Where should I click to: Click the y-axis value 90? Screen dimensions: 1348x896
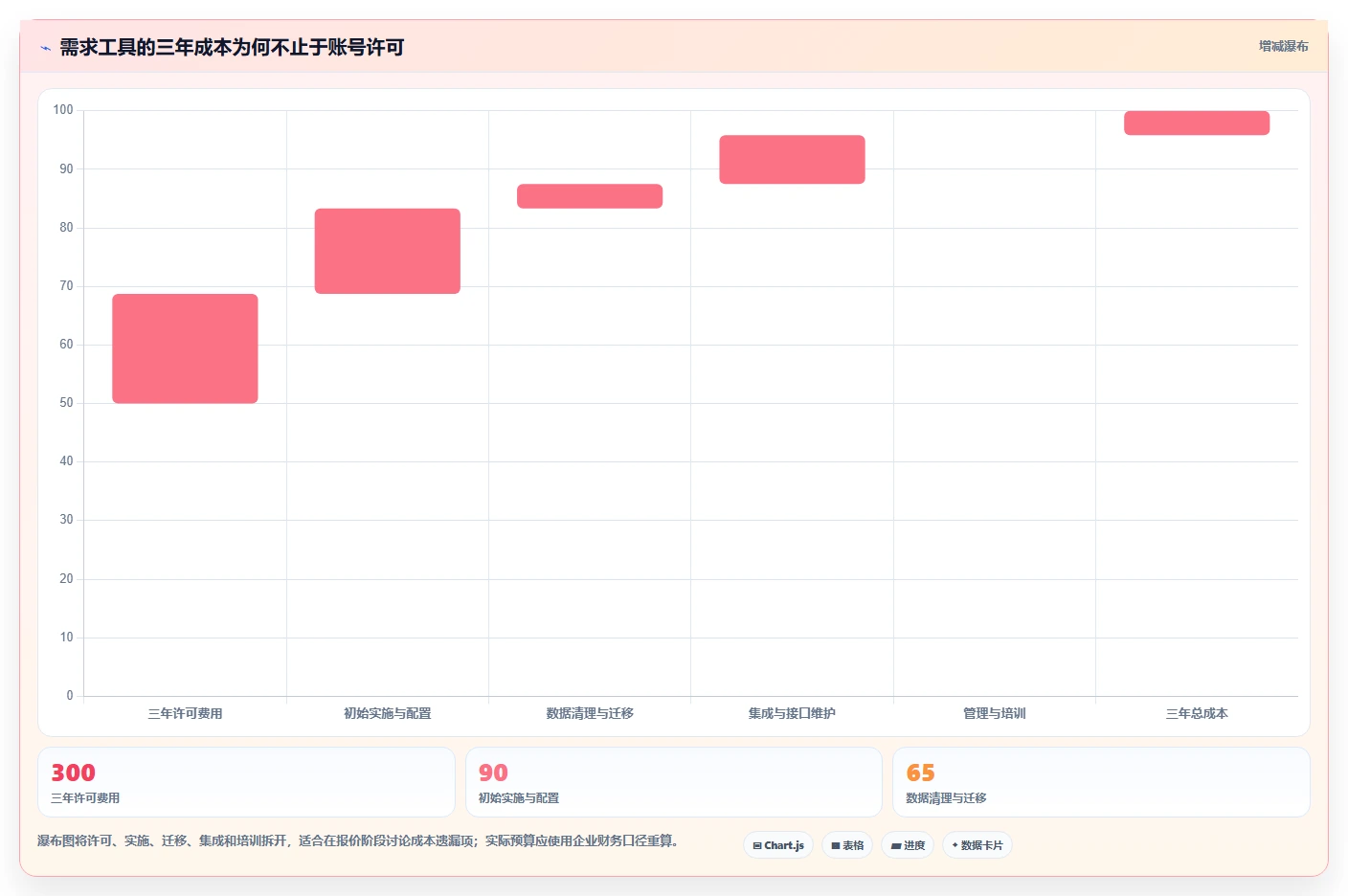point(66,168)
